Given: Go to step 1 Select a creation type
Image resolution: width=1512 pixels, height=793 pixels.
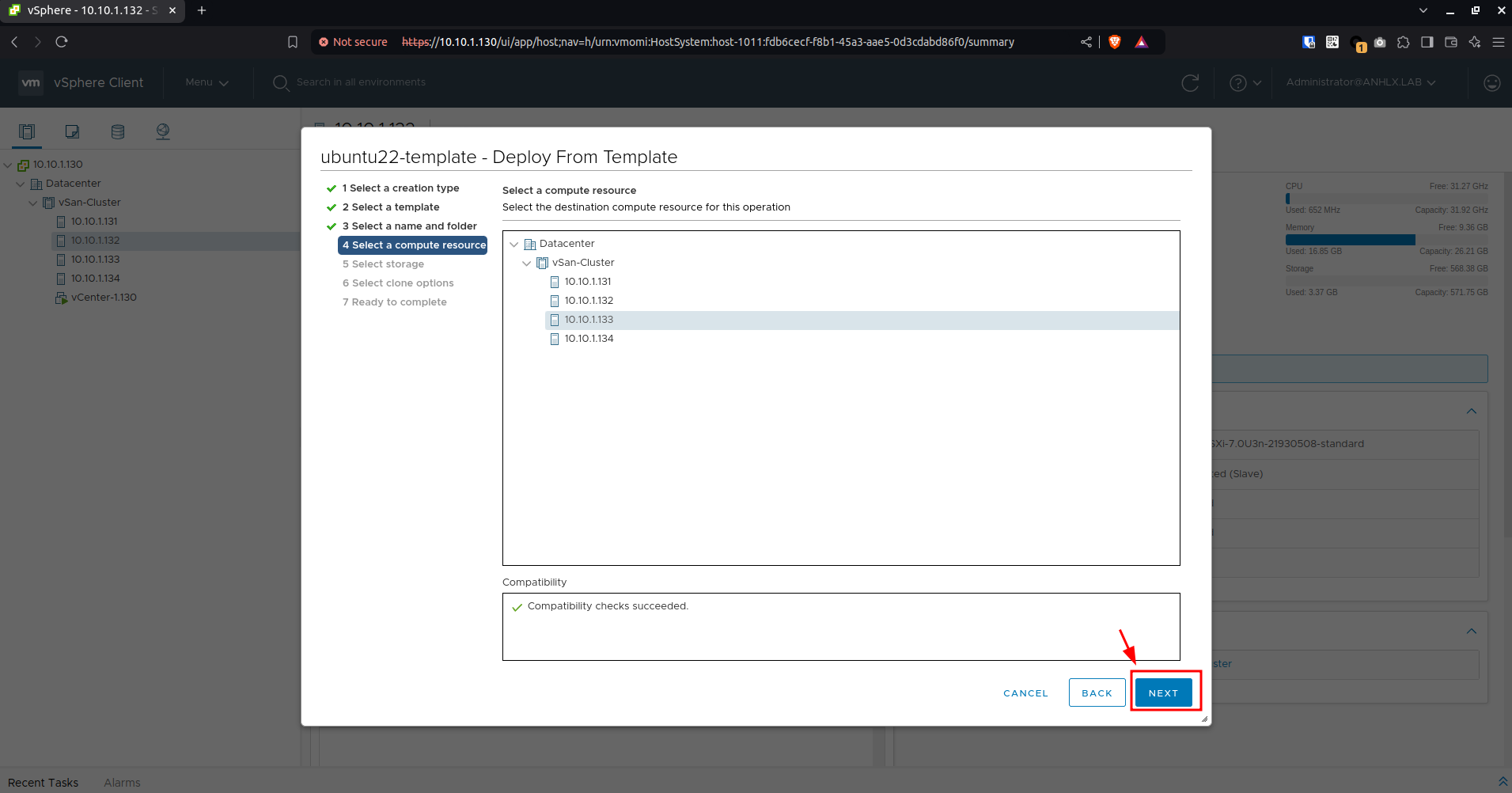Looking at the screenshot, I should click(400, 188).
